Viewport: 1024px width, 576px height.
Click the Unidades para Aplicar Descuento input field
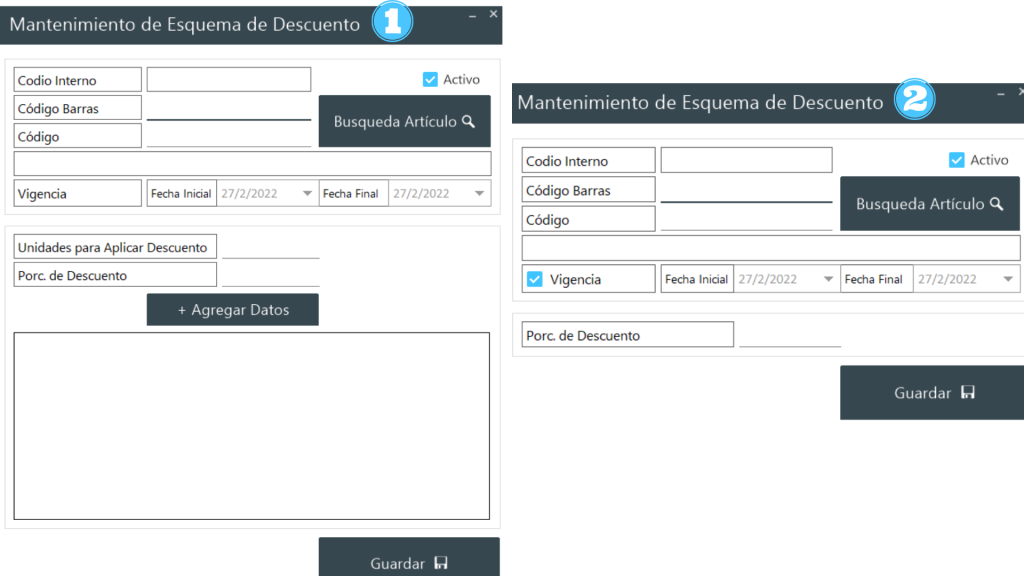(270, 247)
